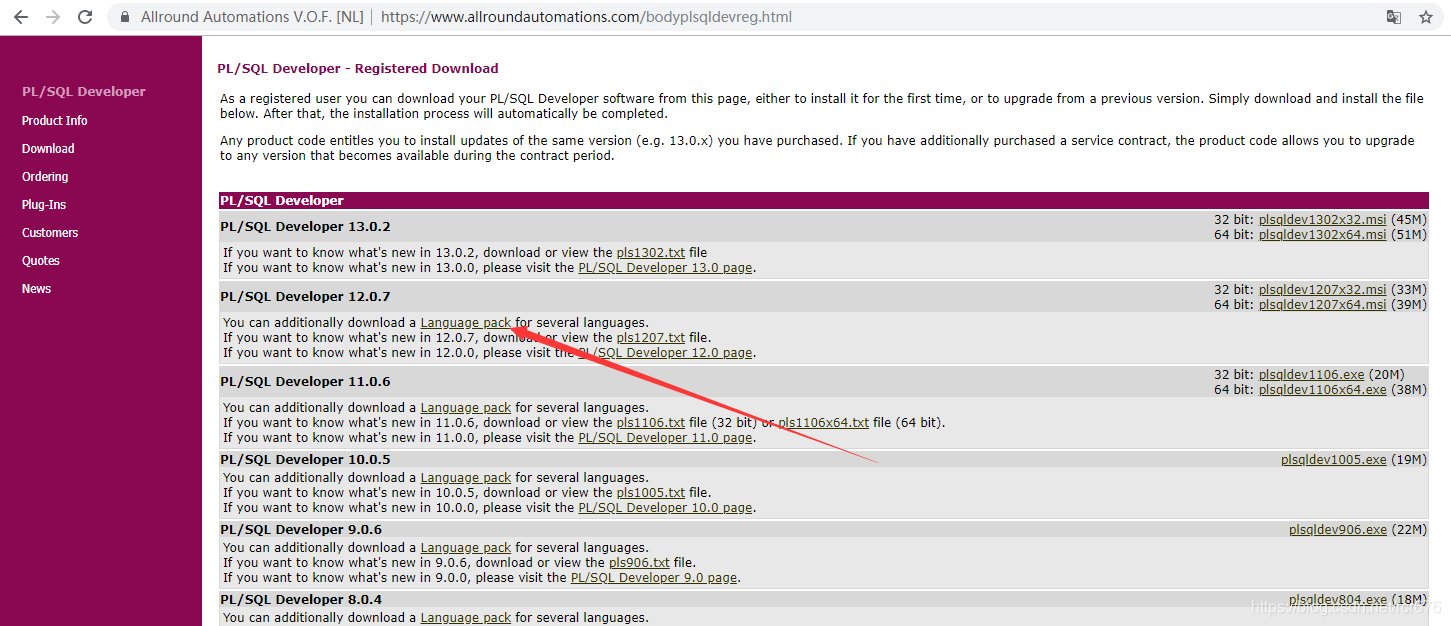The height and width of the screenshot is (626, 1451).
Task: Download plsqldev1302x32.msi installer
Action: (1322, 220)
